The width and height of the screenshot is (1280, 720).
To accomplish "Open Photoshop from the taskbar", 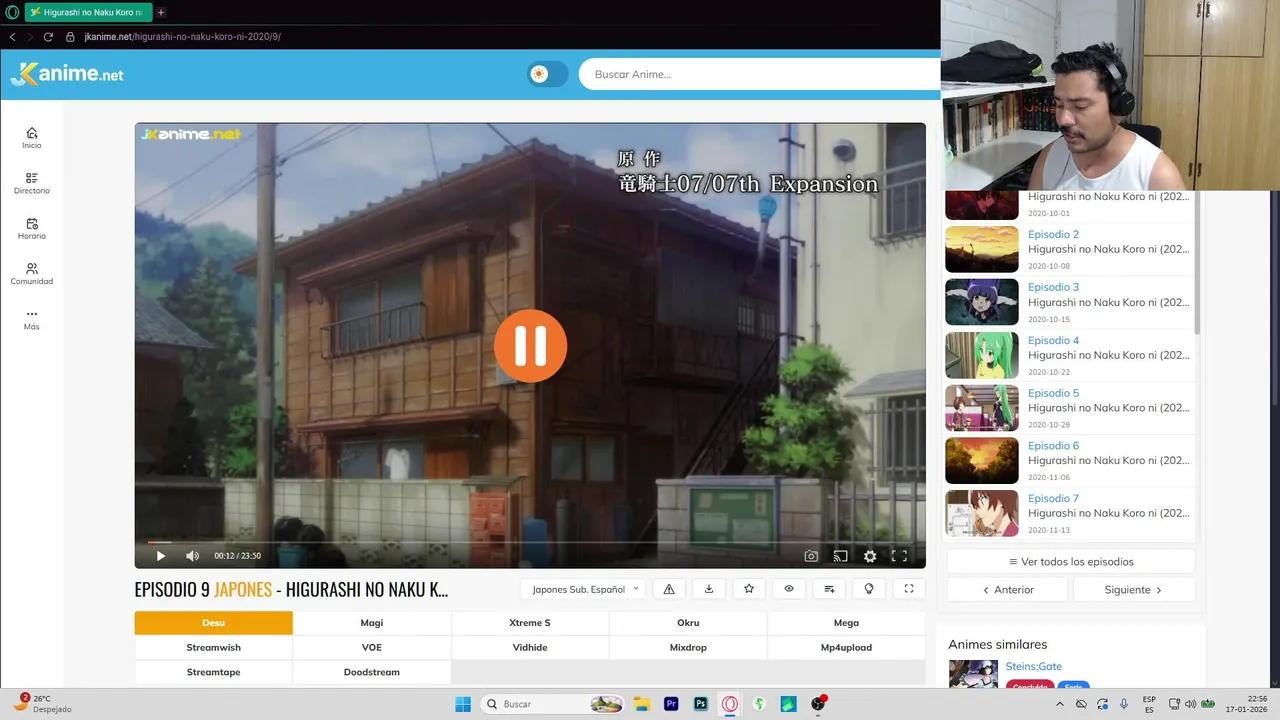I will click(701, 704).
